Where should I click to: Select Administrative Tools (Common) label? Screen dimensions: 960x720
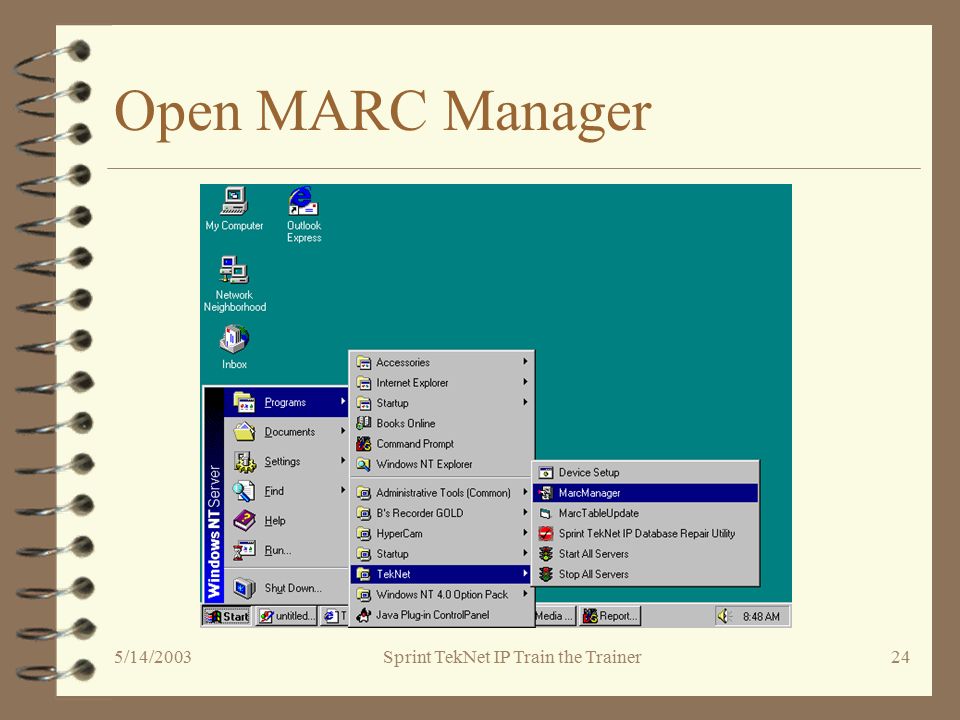tap(443, 493)
